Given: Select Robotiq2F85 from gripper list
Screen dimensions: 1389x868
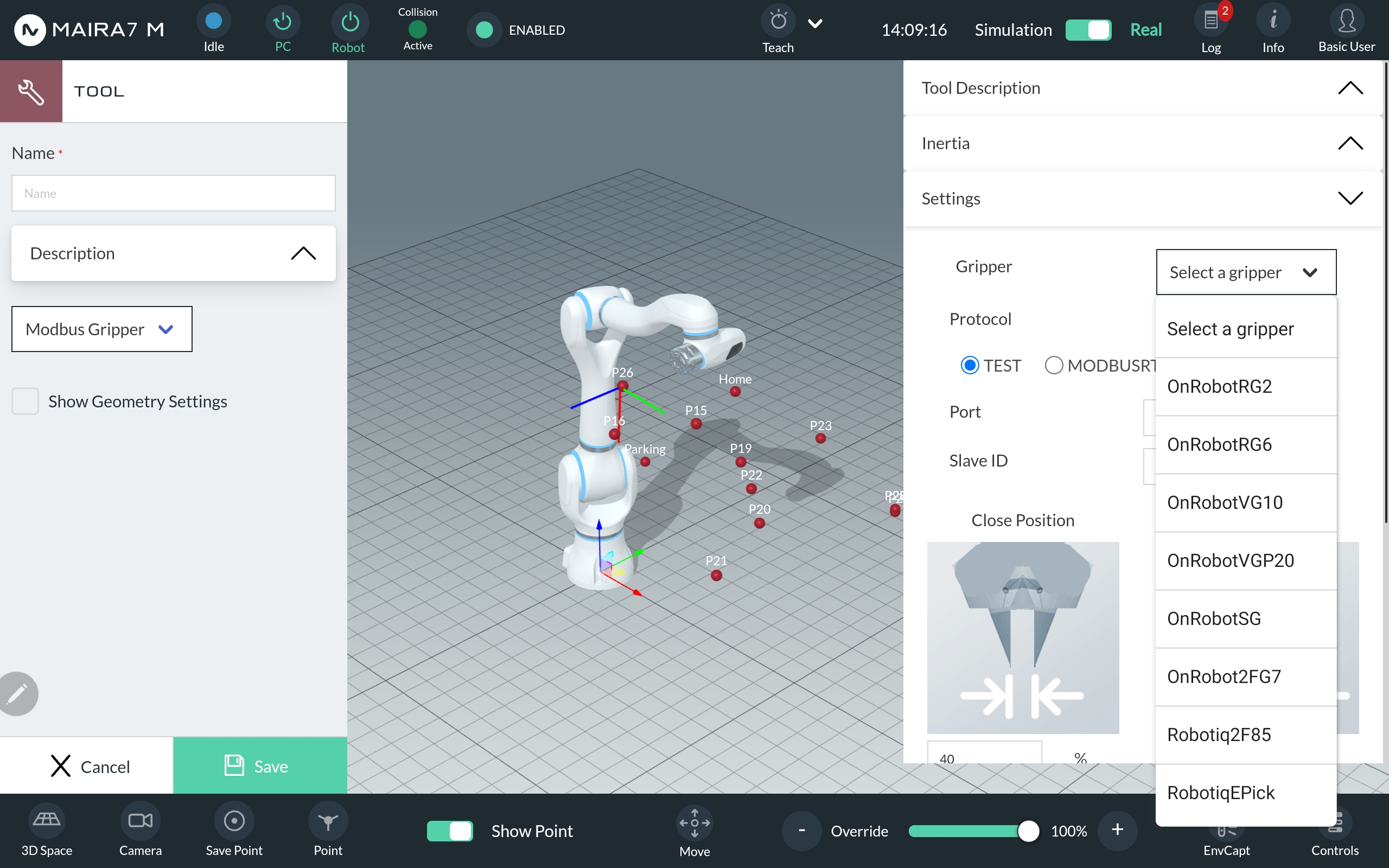Looking at the screenshot, I should click(x=1246, y=734).
